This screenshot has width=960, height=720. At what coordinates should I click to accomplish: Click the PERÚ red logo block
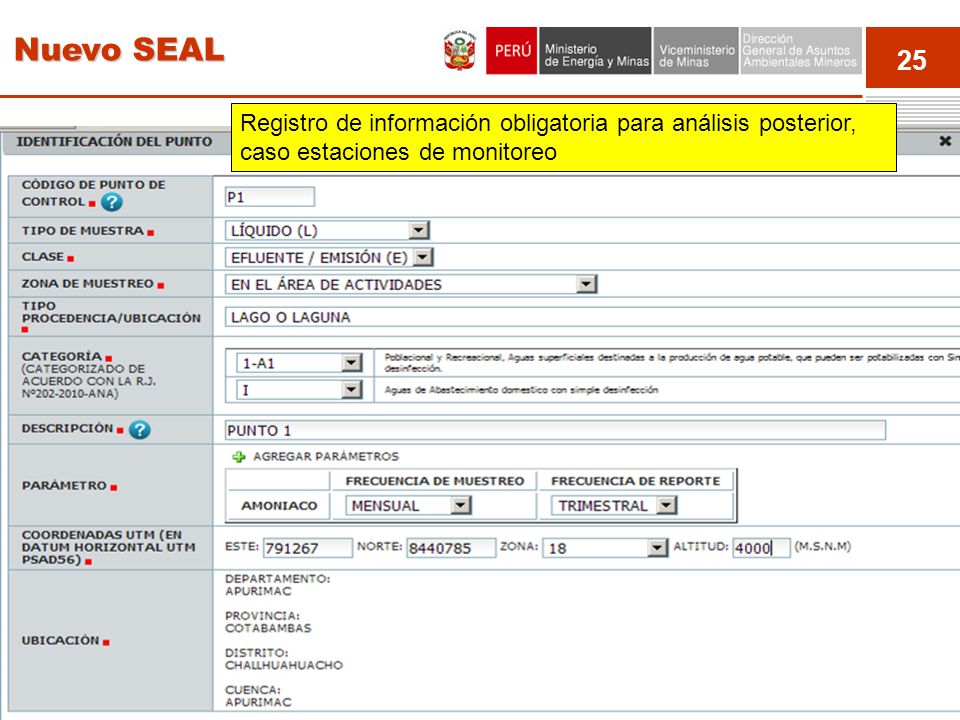coord(512,51)
